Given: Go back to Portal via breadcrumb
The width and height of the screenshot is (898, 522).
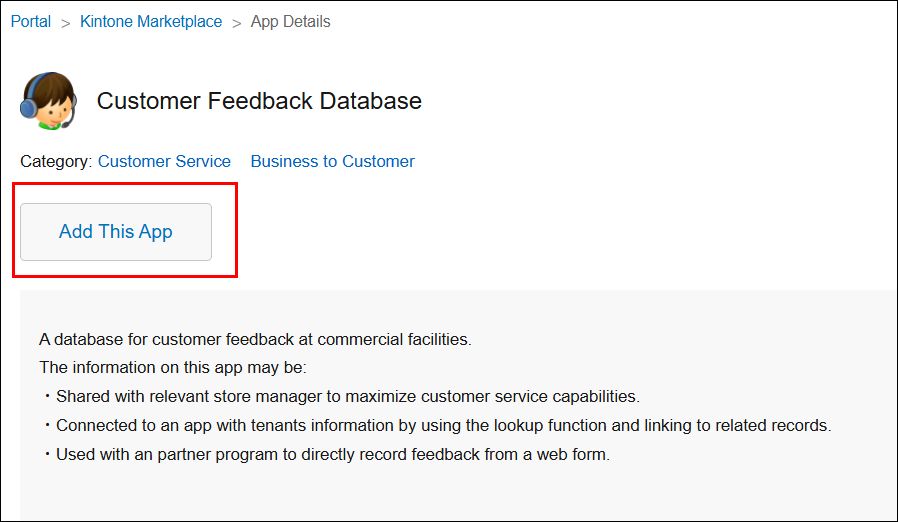Looking at the screenshot, I should click(31, 22).
